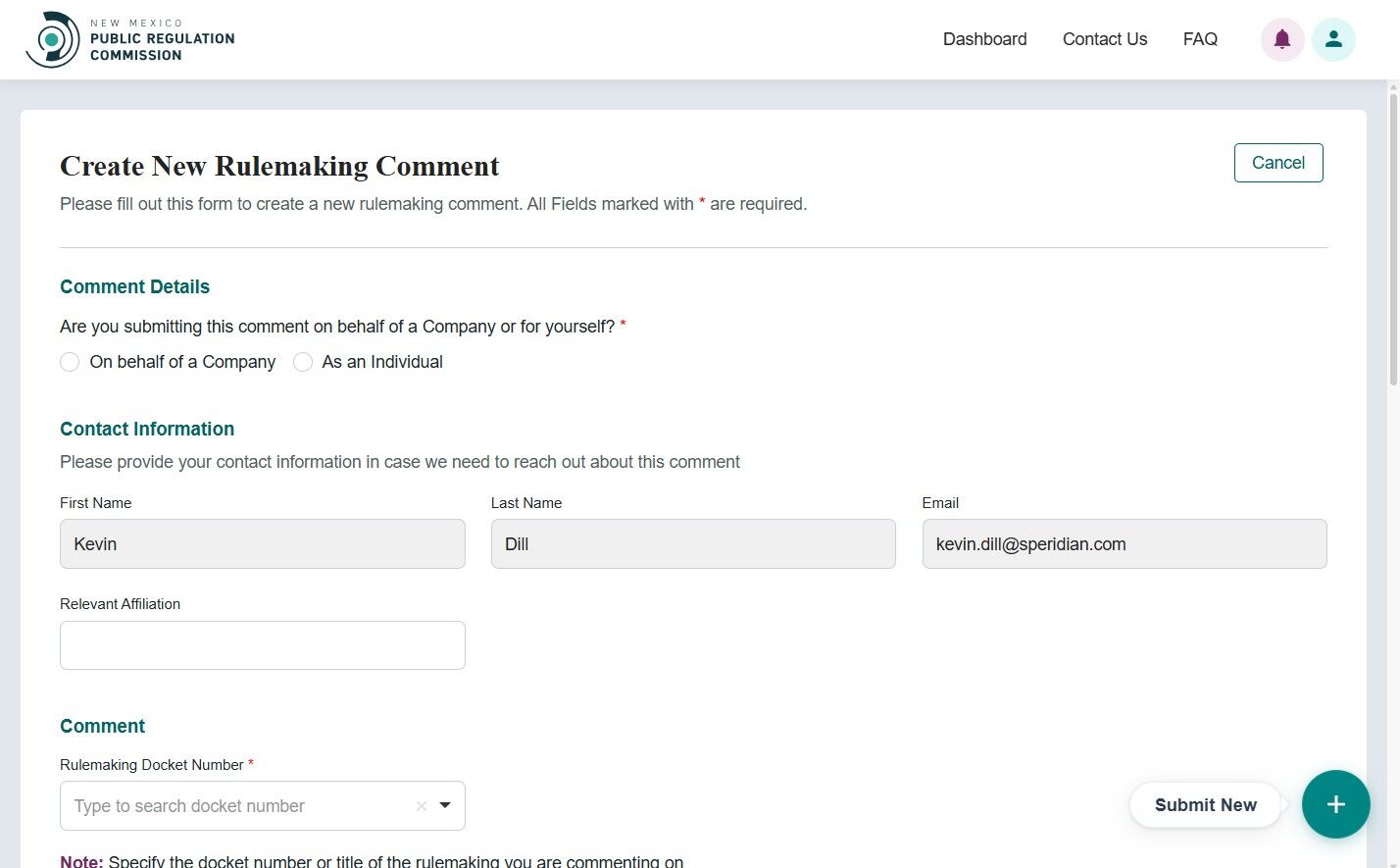
Task: Click the Cancel button
Action: tap(1278, 162)
